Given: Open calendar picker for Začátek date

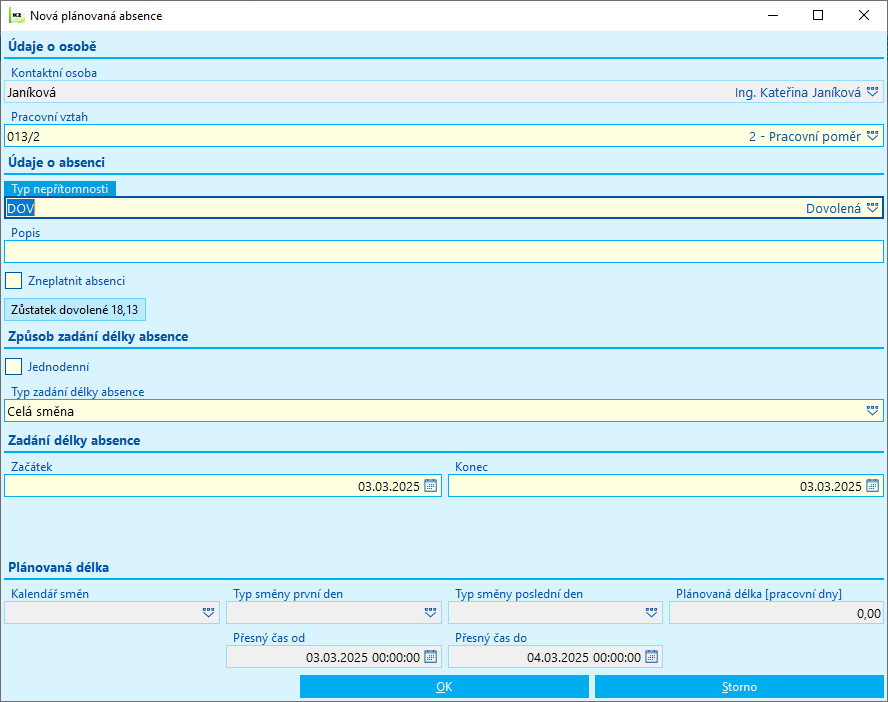Looking at the screenshot, I should pos(430,486).
